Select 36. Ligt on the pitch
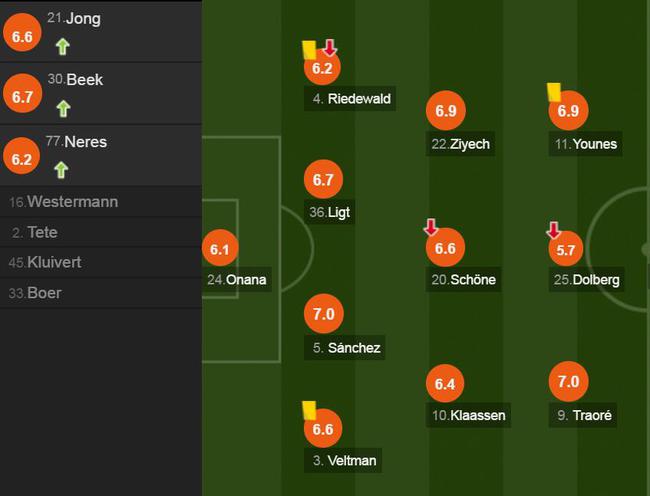Viewport: 650px width, 496px height. click(331, 212)
